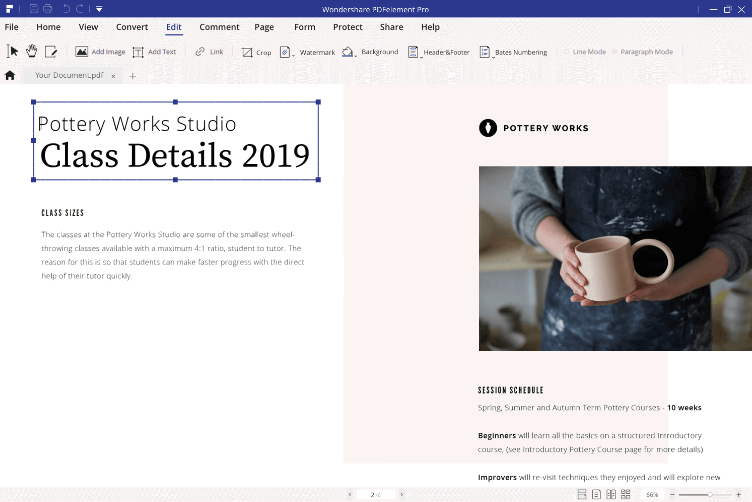This screenshot has height=502, width=752.
Task: Click the page number input field
Action: click(x=376, y=494)
